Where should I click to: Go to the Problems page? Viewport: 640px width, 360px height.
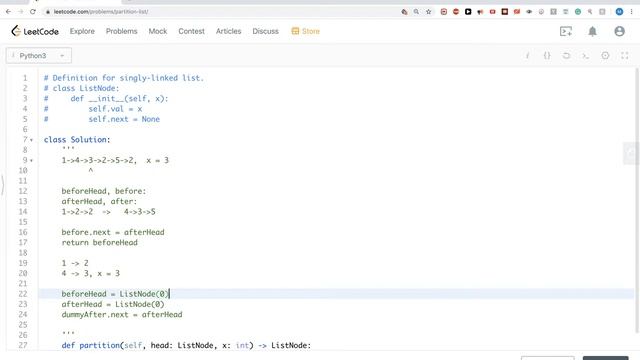coord(121,31)
